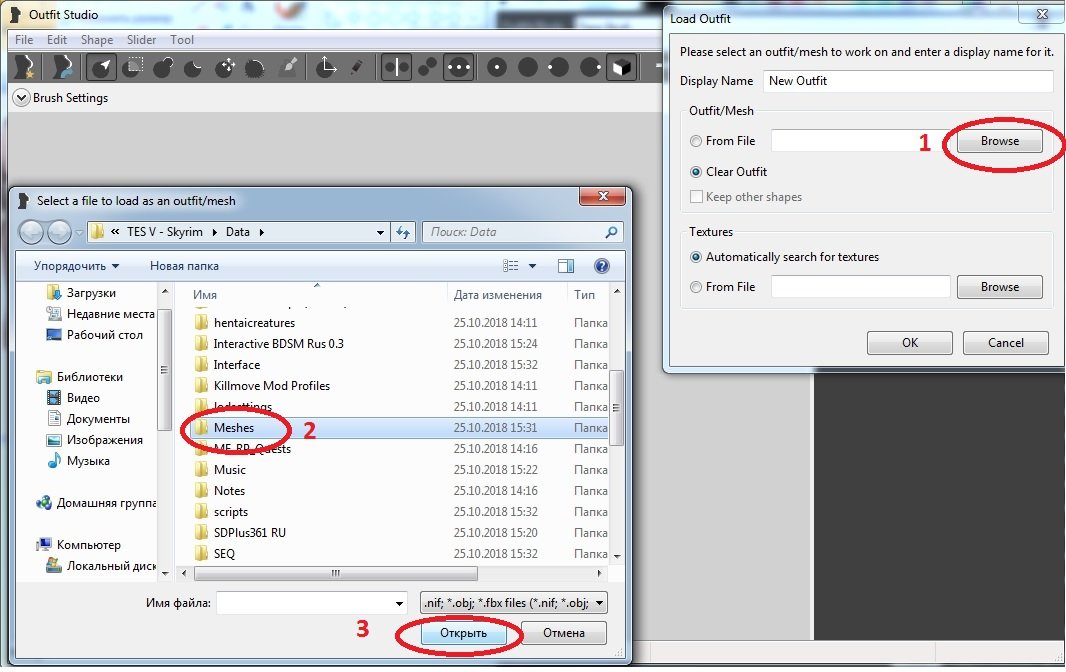Choose Automatically search for textures option

point(696,257)
